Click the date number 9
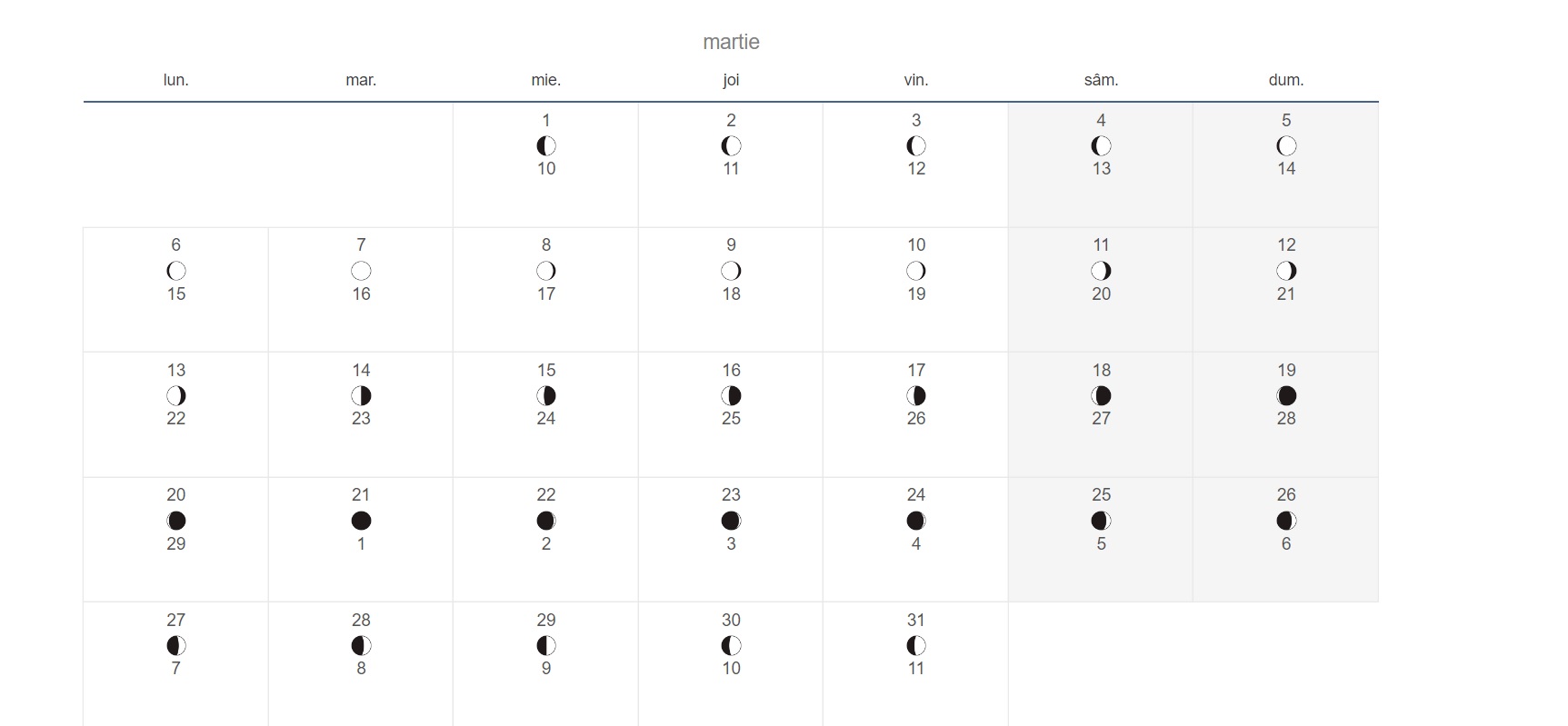The image size is (1568, 726). 731,244
